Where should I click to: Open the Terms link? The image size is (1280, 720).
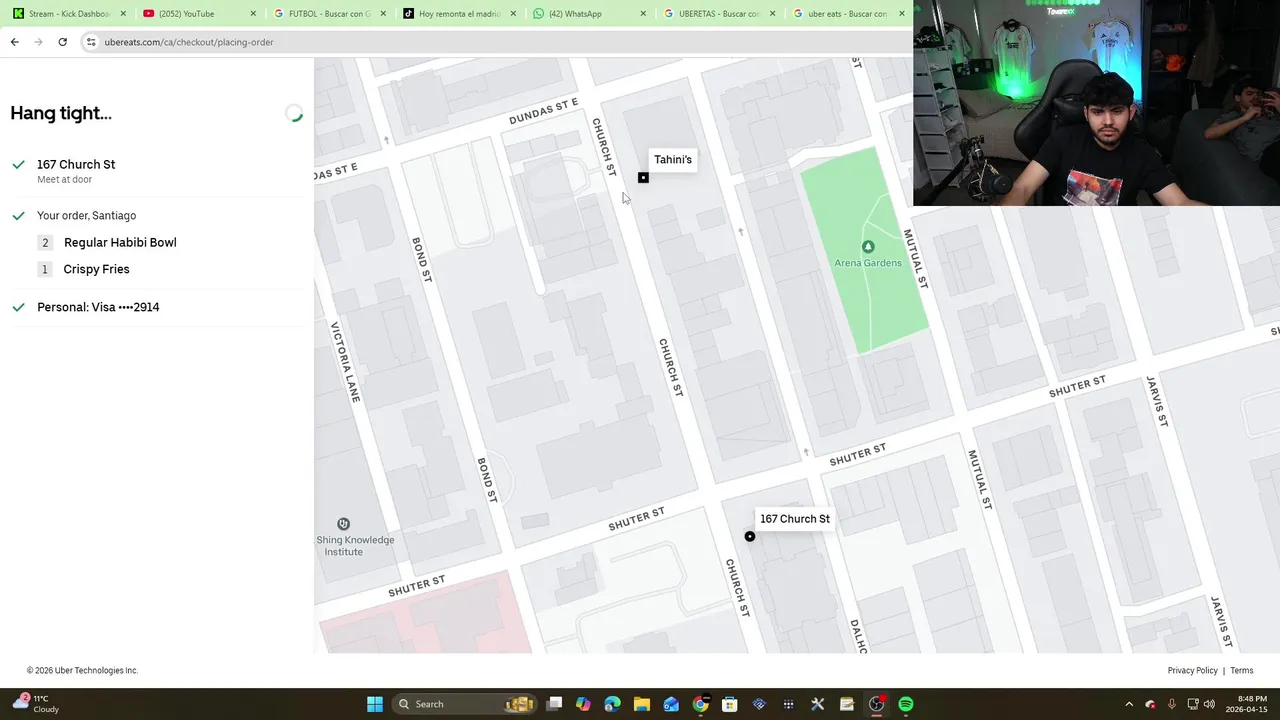(x=1241, y=671)
